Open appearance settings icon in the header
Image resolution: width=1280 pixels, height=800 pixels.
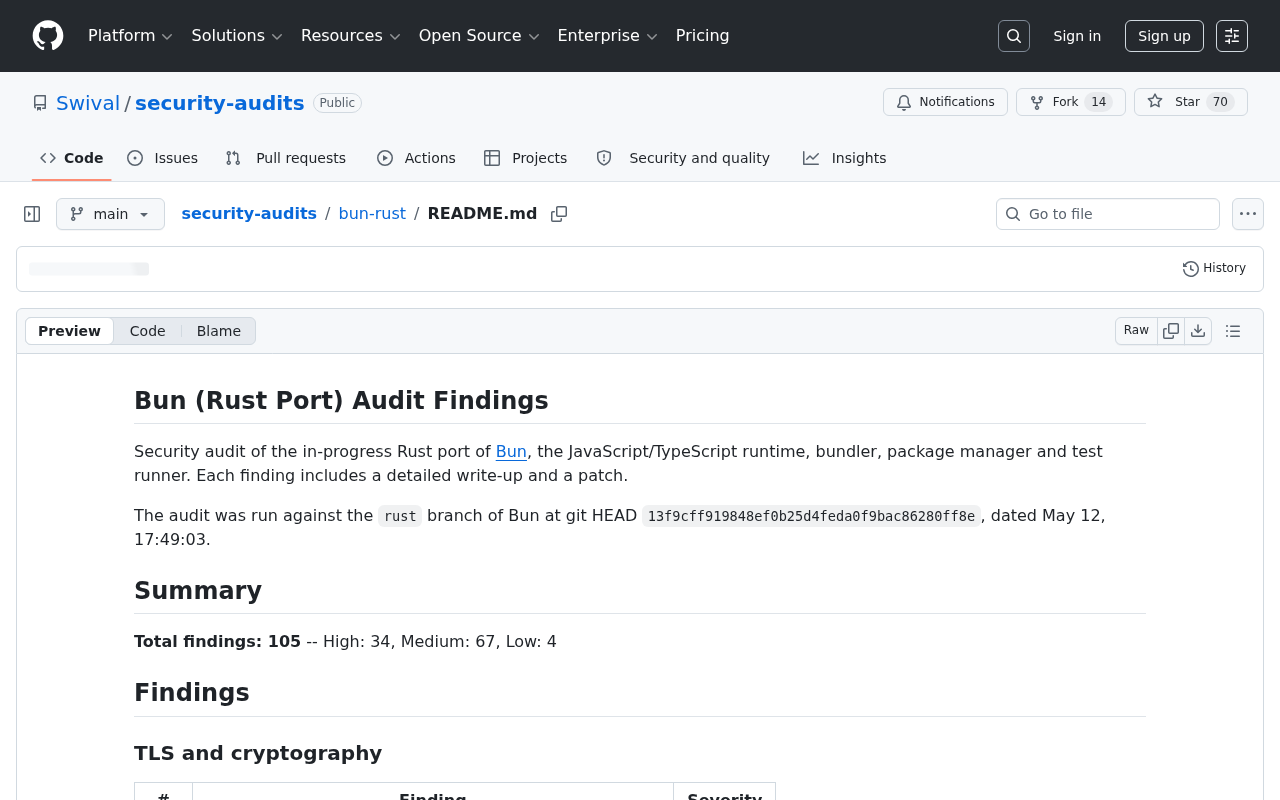click(1232, 36)
